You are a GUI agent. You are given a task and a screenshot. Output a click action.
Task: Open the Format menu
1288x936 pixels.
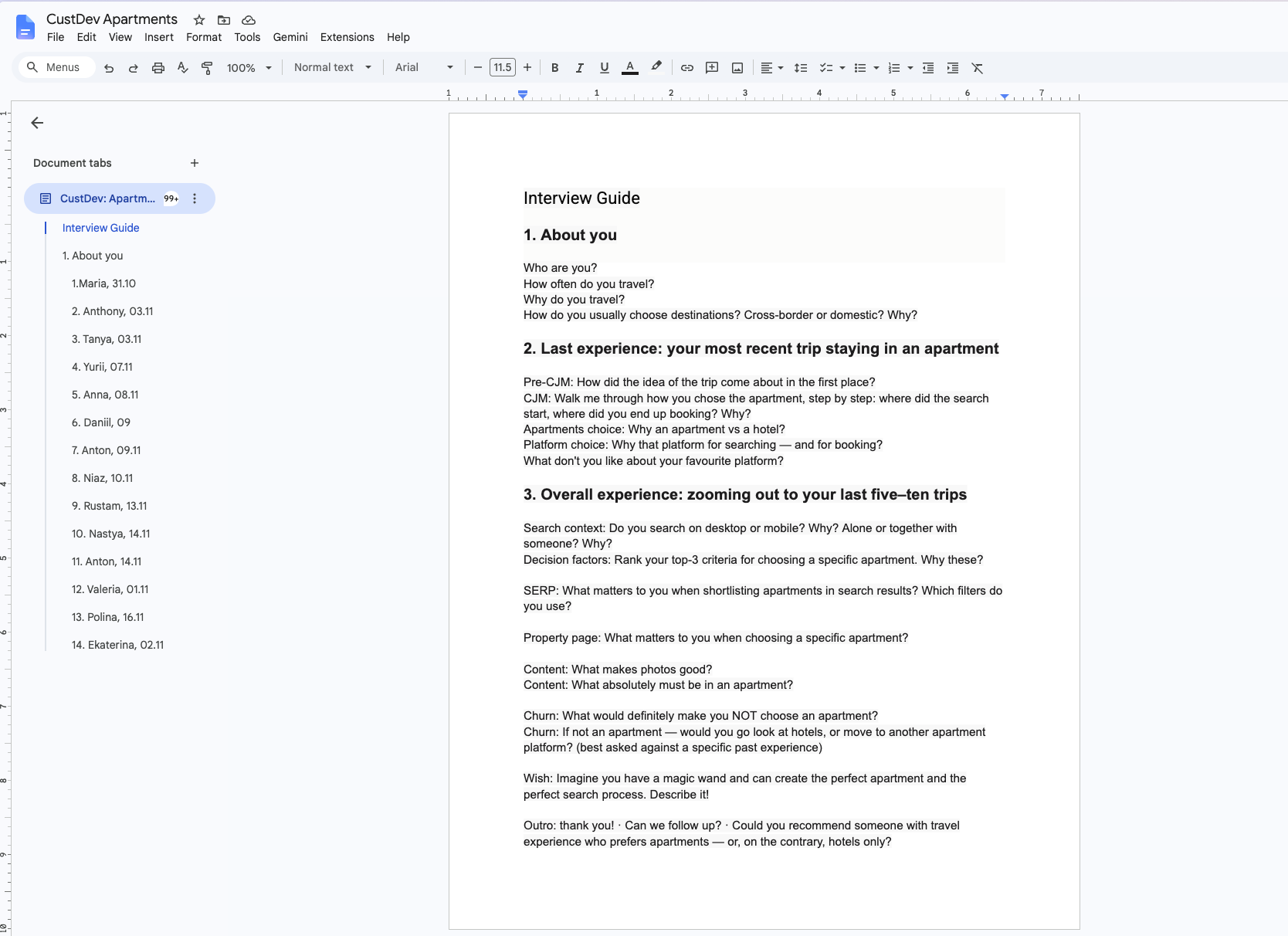pos(204,37)
